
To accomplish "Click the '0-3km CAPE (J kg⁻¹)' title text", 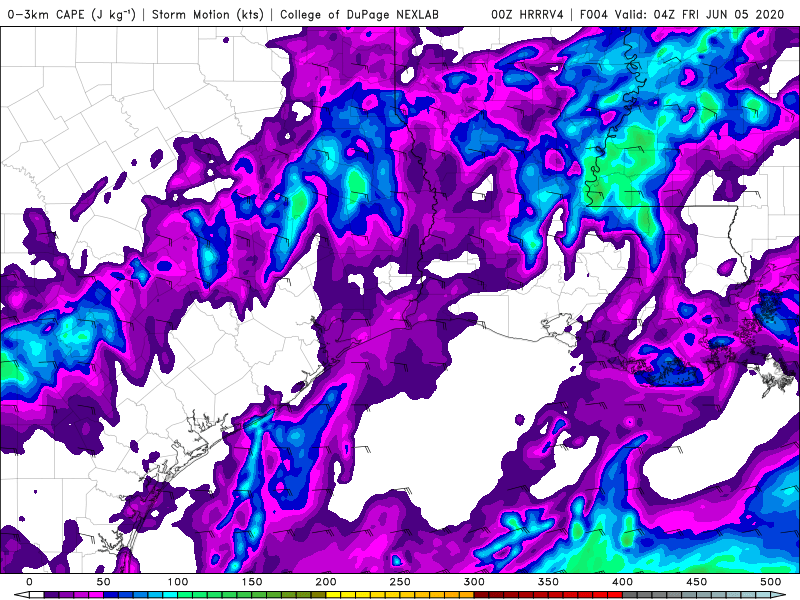I will point(72,15).
